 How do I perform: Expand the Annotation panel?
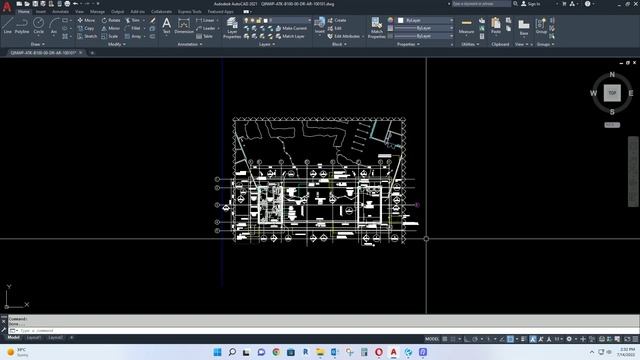coord(190,44)
